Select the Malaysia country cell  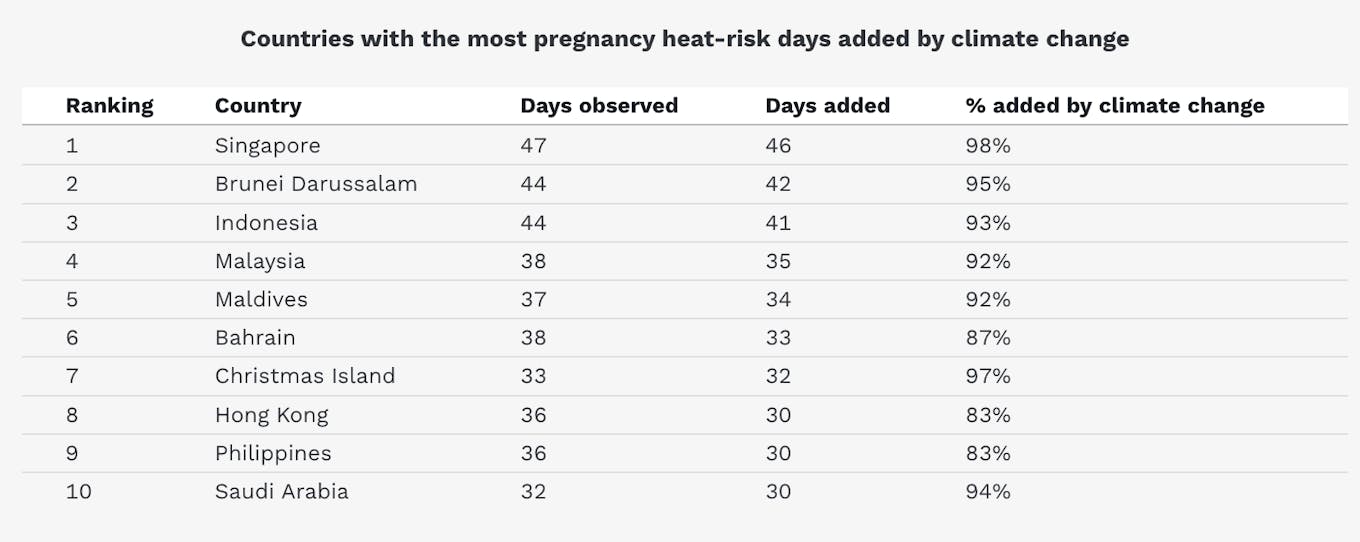(x=260, y=262)
